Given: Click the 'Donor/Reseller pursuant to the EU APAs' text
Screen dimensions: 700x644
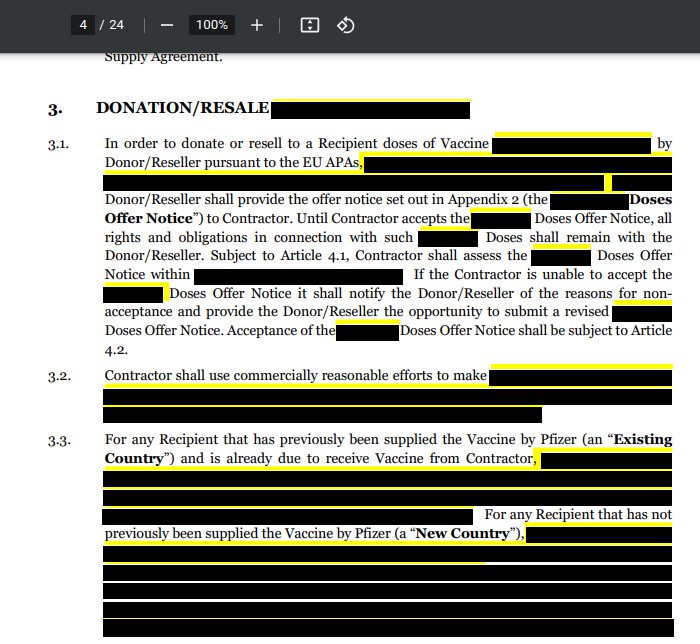Looking at the screenshot, I should 233,162.
